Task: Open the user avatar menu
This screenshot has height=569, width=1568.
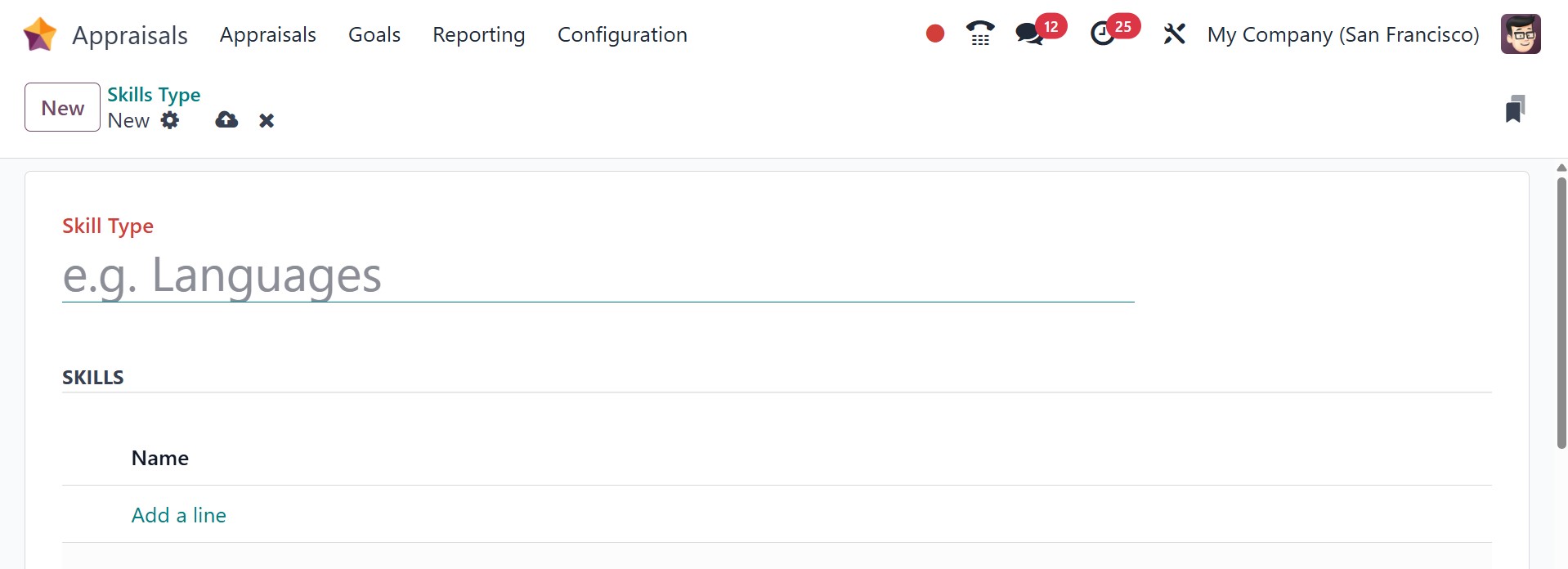Action: [1521, 34]
